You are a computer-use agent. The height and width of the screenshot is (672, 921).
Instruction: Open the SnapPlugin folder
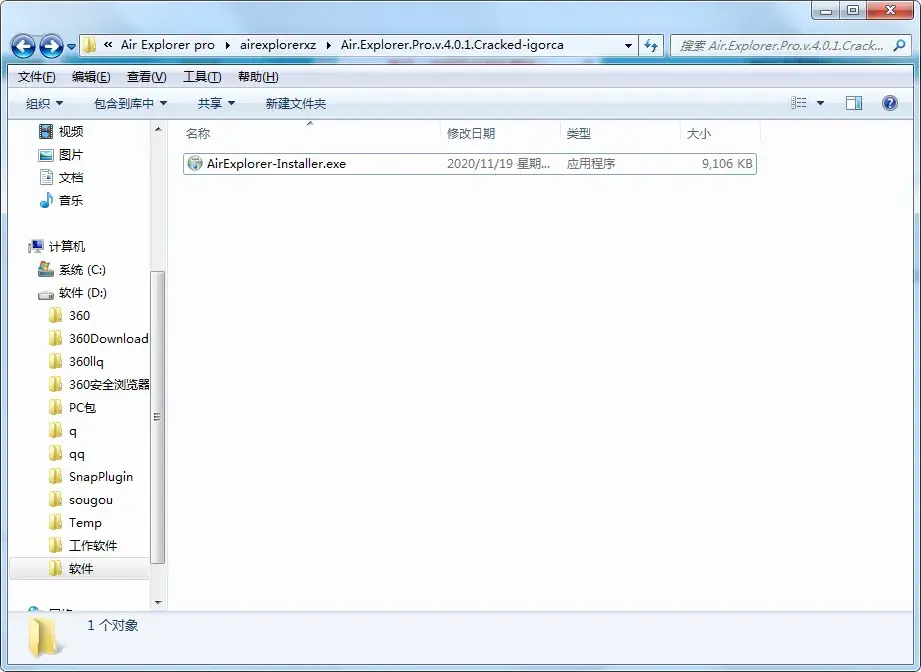click(100, 476)
